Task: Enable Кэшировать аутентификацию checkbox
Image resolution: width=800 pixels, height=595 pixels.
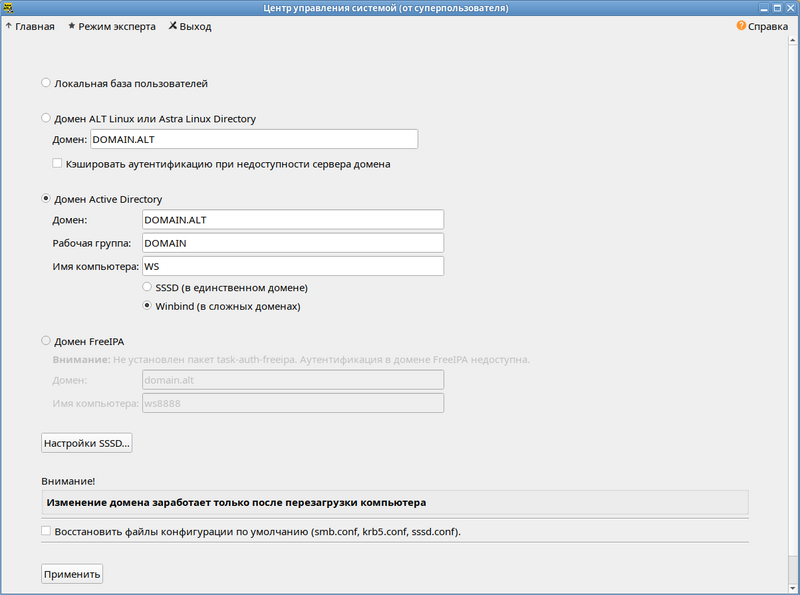Action: coord(57,163)
